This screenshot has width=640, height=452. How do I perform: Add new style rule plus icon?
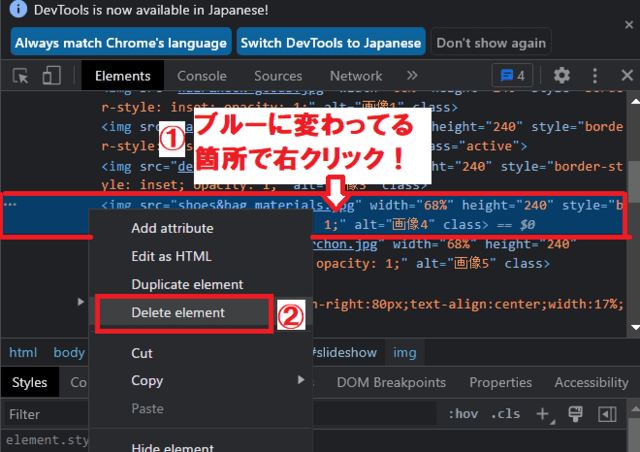click(x=543, y=414)
